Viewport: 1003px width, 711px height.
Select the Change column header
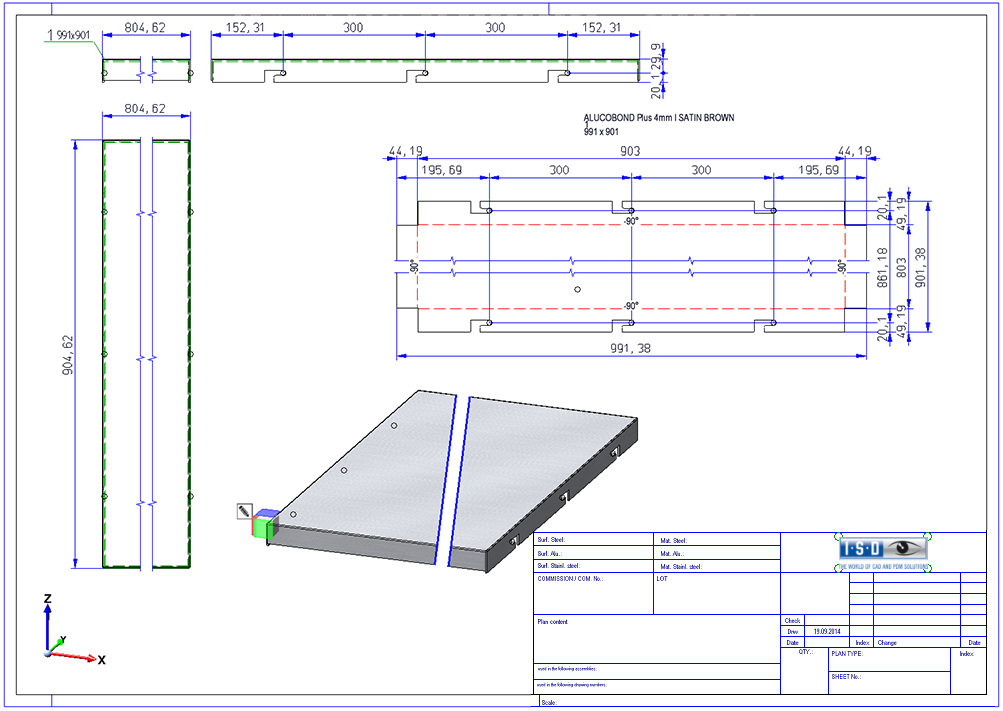[887, 643]
